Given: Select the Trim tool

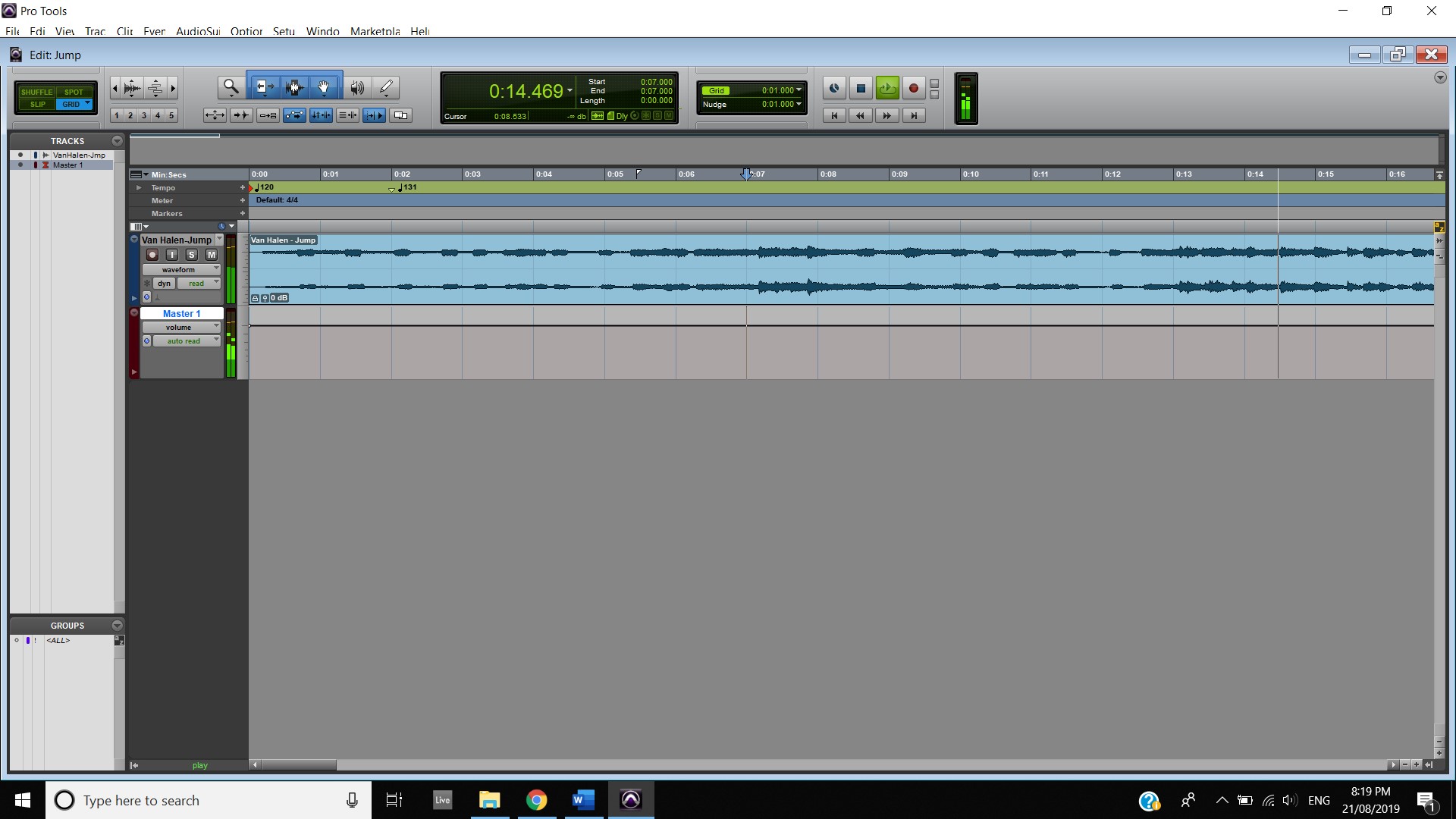Looking at the screenshot, I should click(x=264, y=88).
